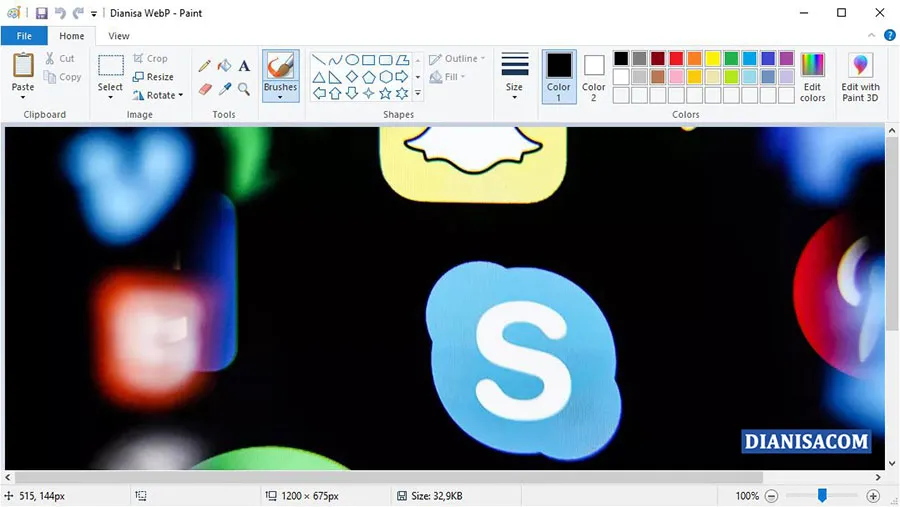Pick the yellow color swatch

[x=713, y=58]
